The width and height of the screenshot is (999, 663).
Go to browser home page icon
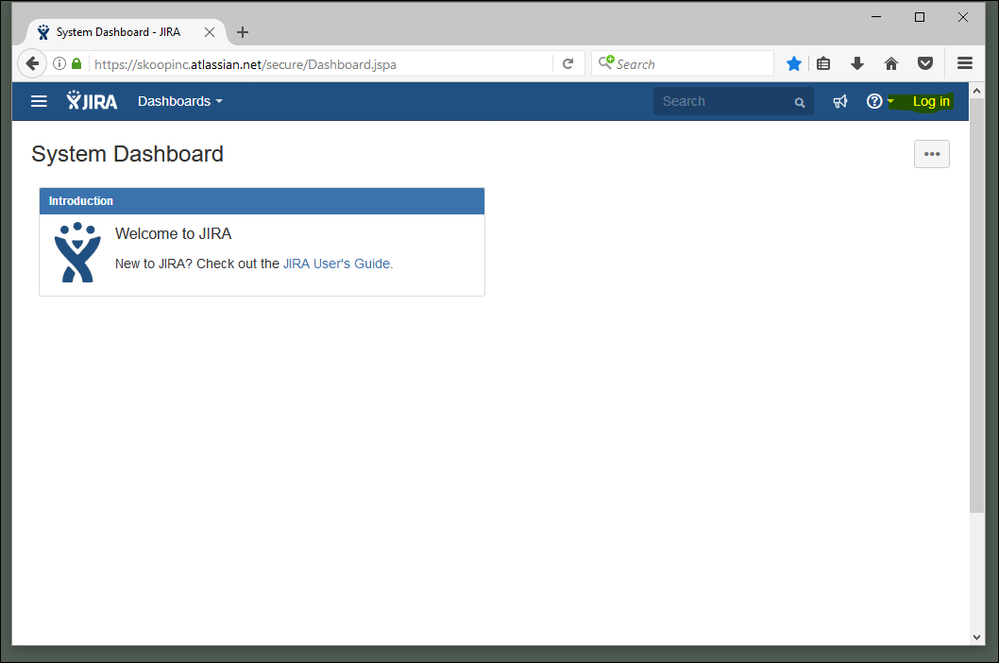[x=891, y=64]
